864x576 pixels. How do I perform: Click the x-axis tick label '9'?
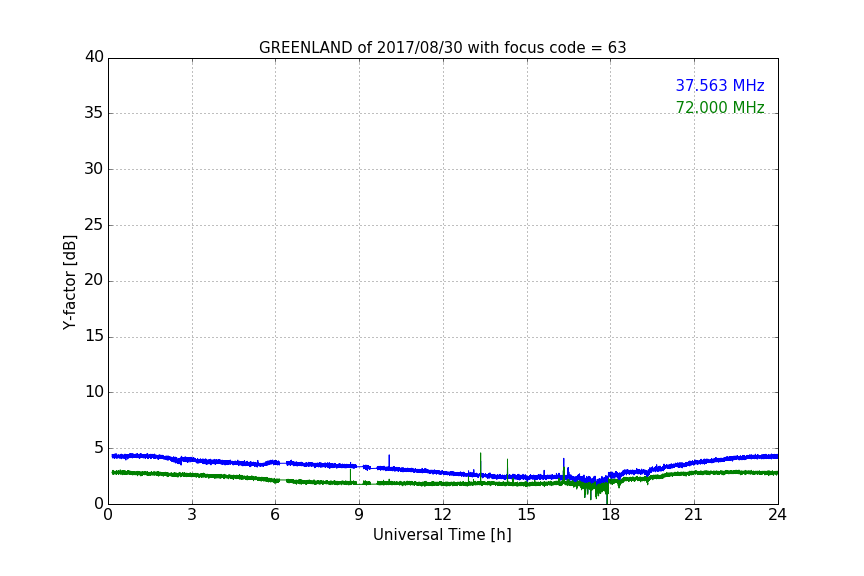359,515
